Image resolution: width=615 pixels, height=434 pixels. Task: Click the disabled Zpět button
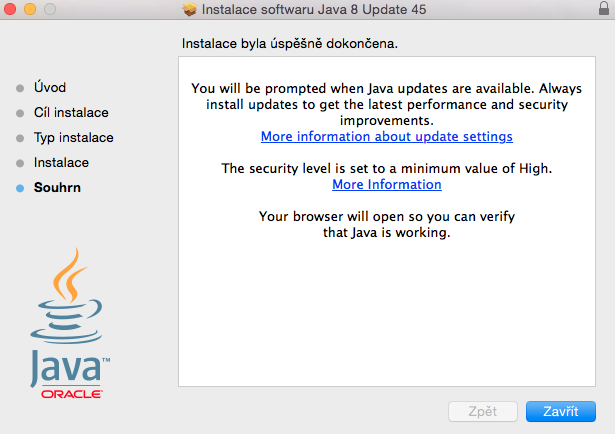click(x=482, y=411)
